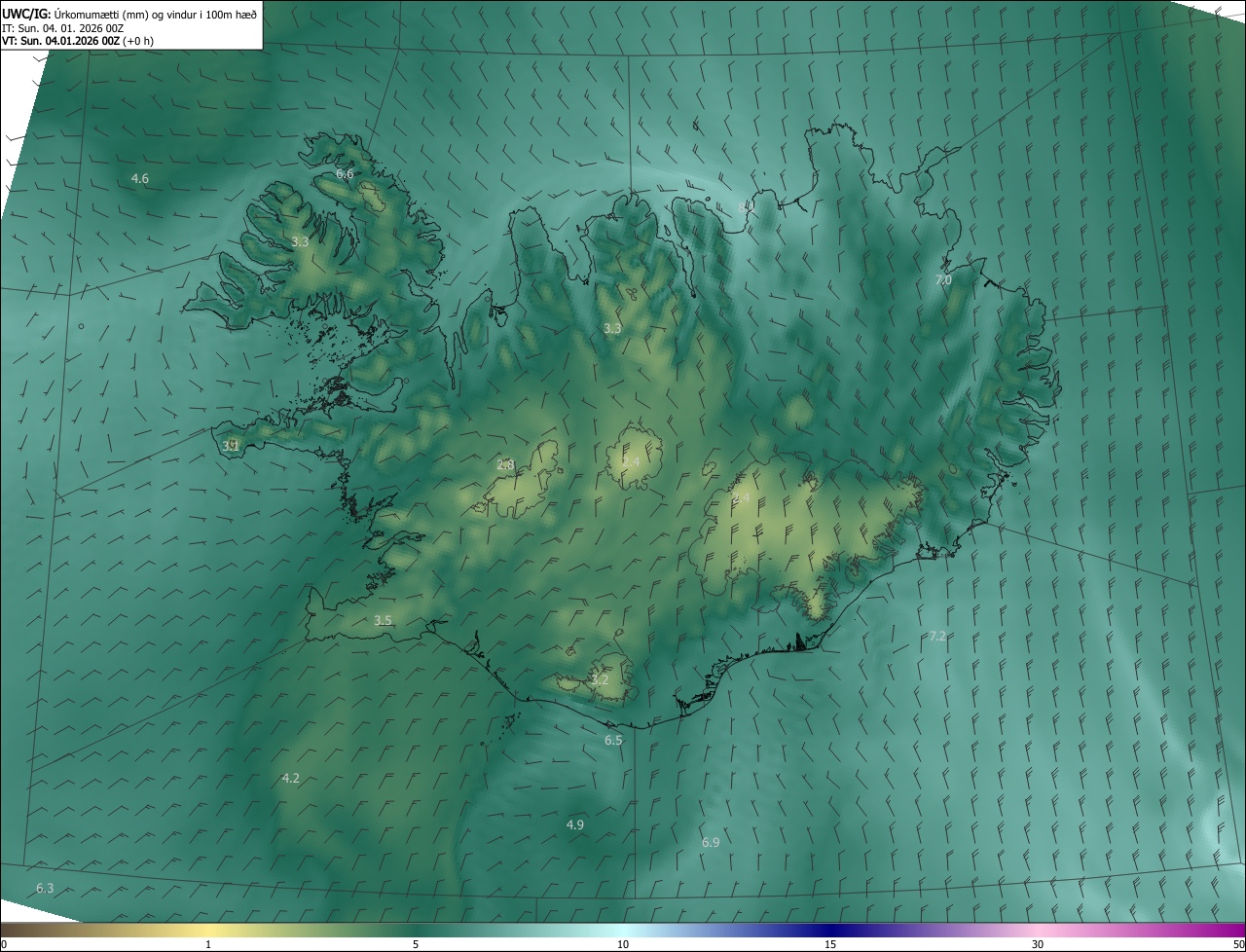Screen dimensions: 1246x952
Task: Click the 30 tick label on the colour scale
Action: [1038, 945]
